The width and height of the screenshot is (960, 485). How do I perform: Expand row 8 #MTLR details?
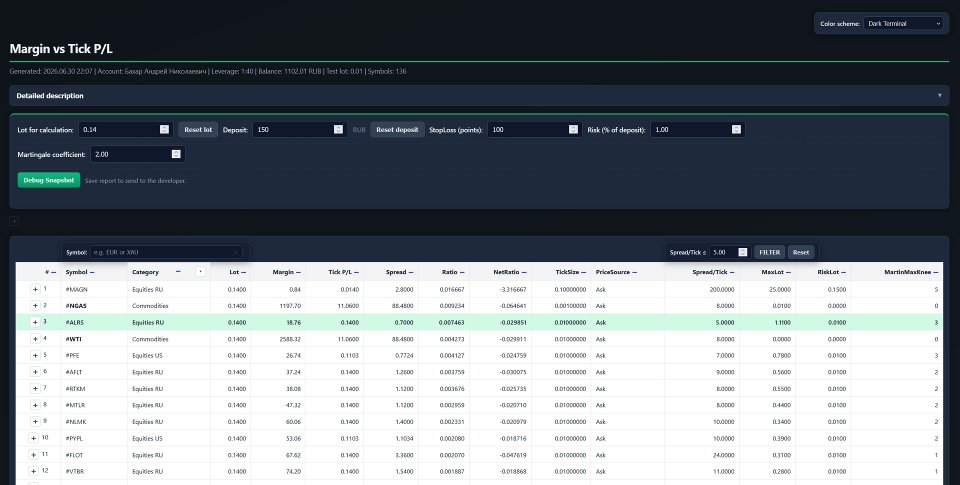35,405
